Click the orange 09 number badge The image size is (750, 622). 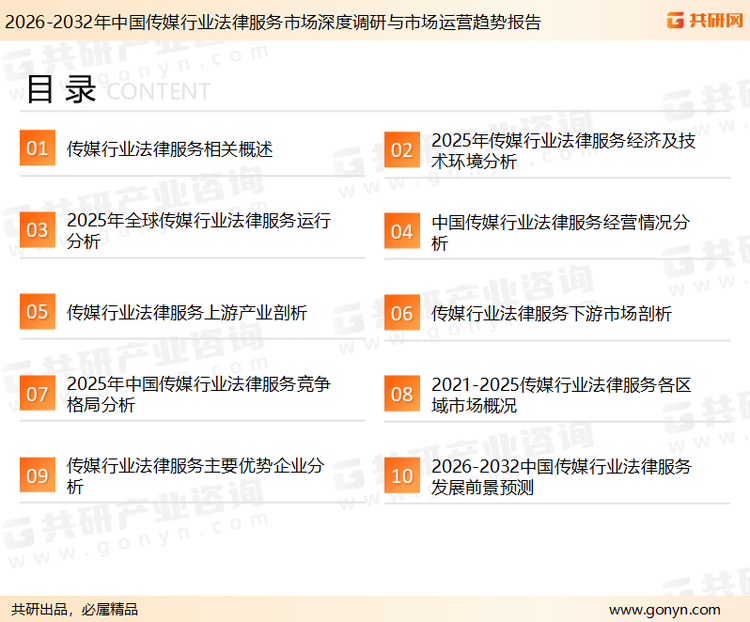point(37,475)
